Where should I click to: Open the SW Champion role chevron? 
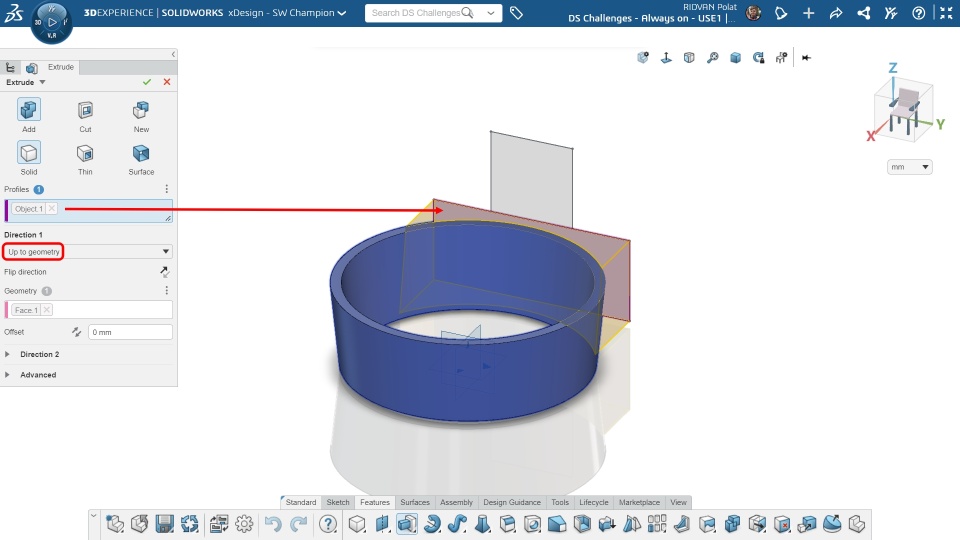(x=342, y=13)
